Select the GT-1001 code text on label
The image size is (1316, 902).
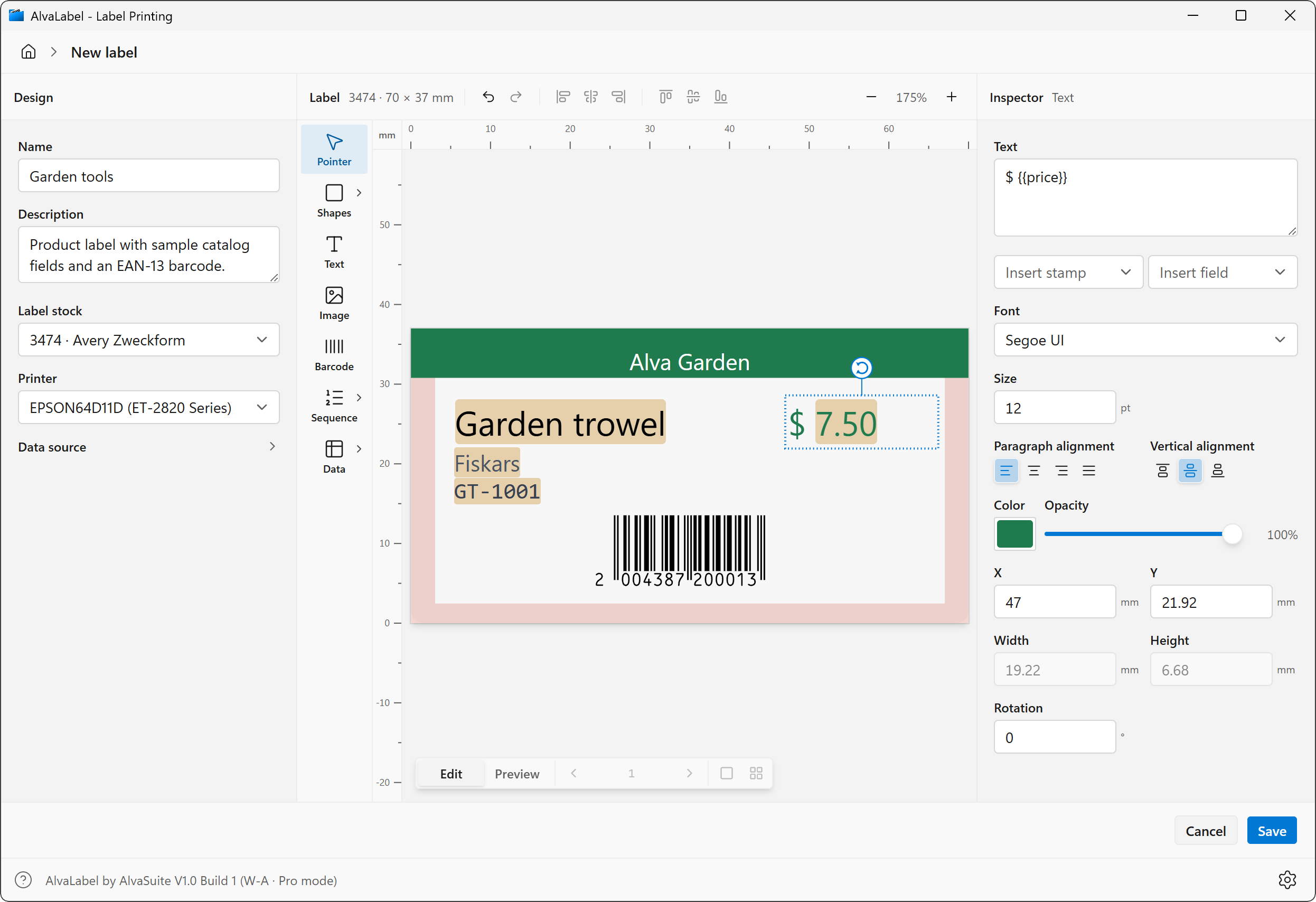[497, 492]
